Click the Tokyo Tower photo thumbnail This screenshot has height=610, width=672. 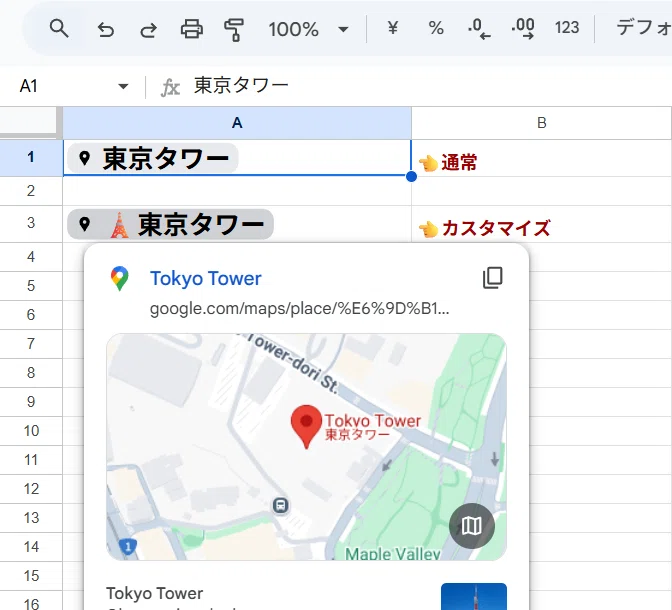pos(474,596)
